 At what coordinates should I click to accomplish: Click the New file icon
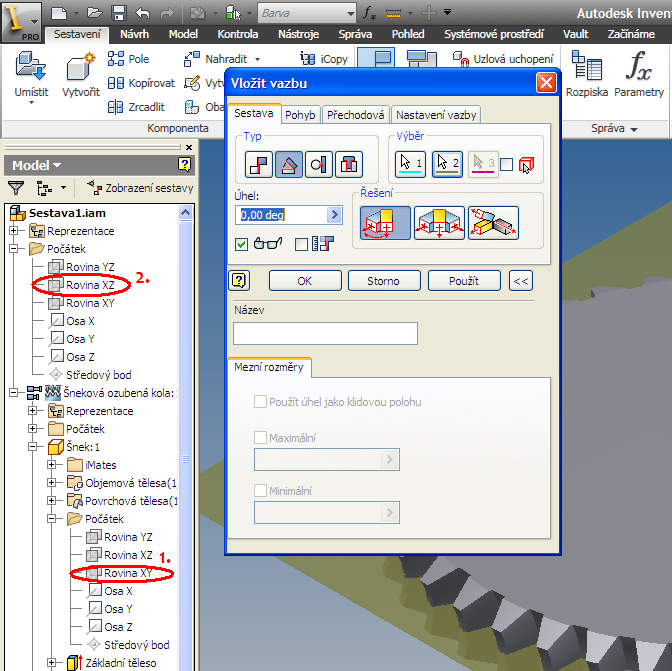click(59, 13)
